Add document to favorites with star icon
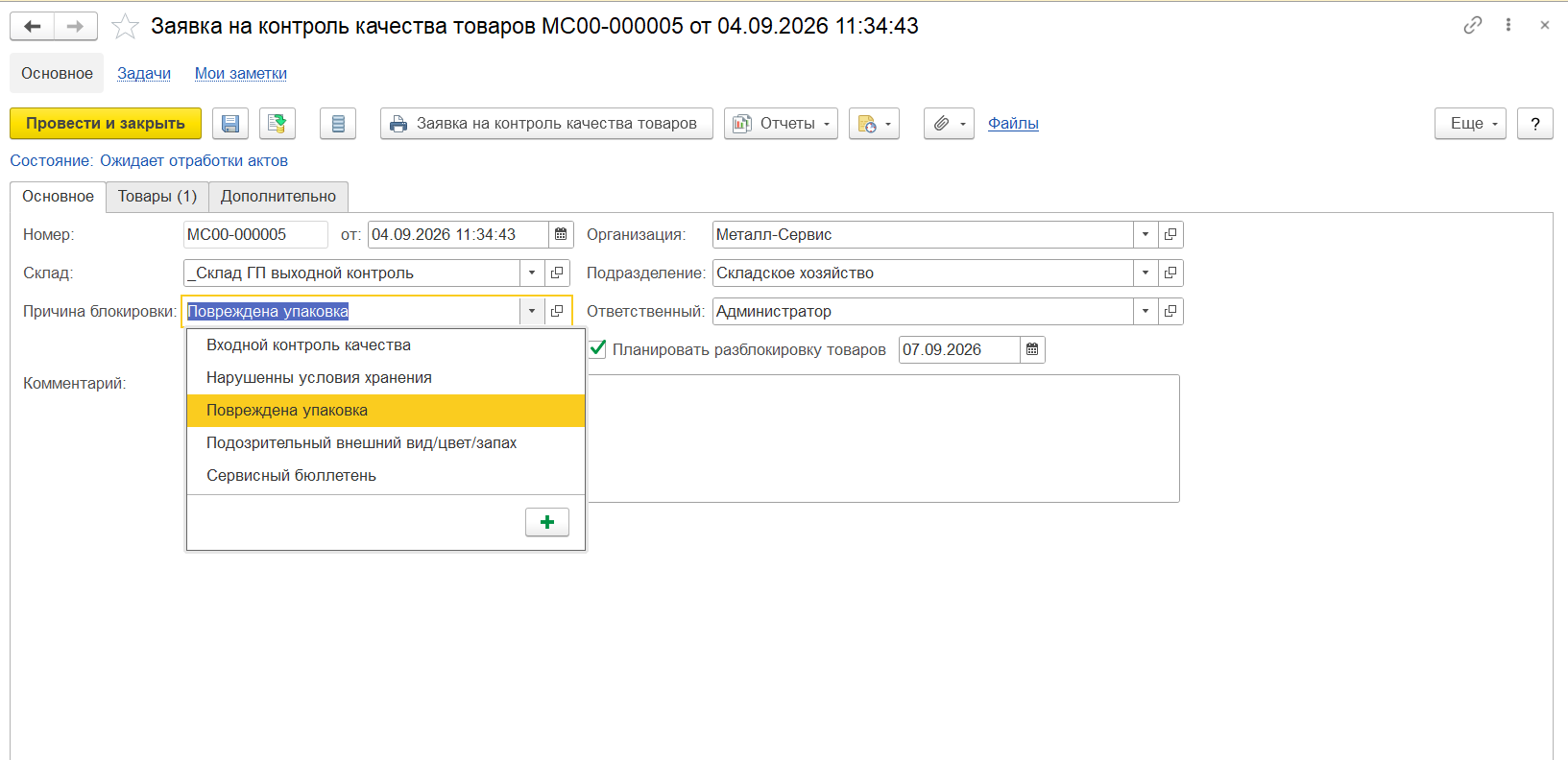This screenshot has height=760, width=1568. point(125,26)
